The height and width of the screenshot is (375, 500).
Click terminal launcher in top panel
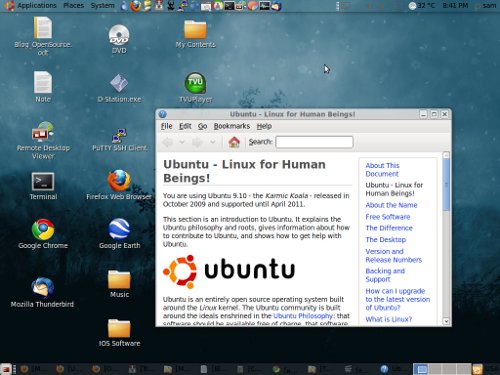pyautogui.click(x=229, y=6)
